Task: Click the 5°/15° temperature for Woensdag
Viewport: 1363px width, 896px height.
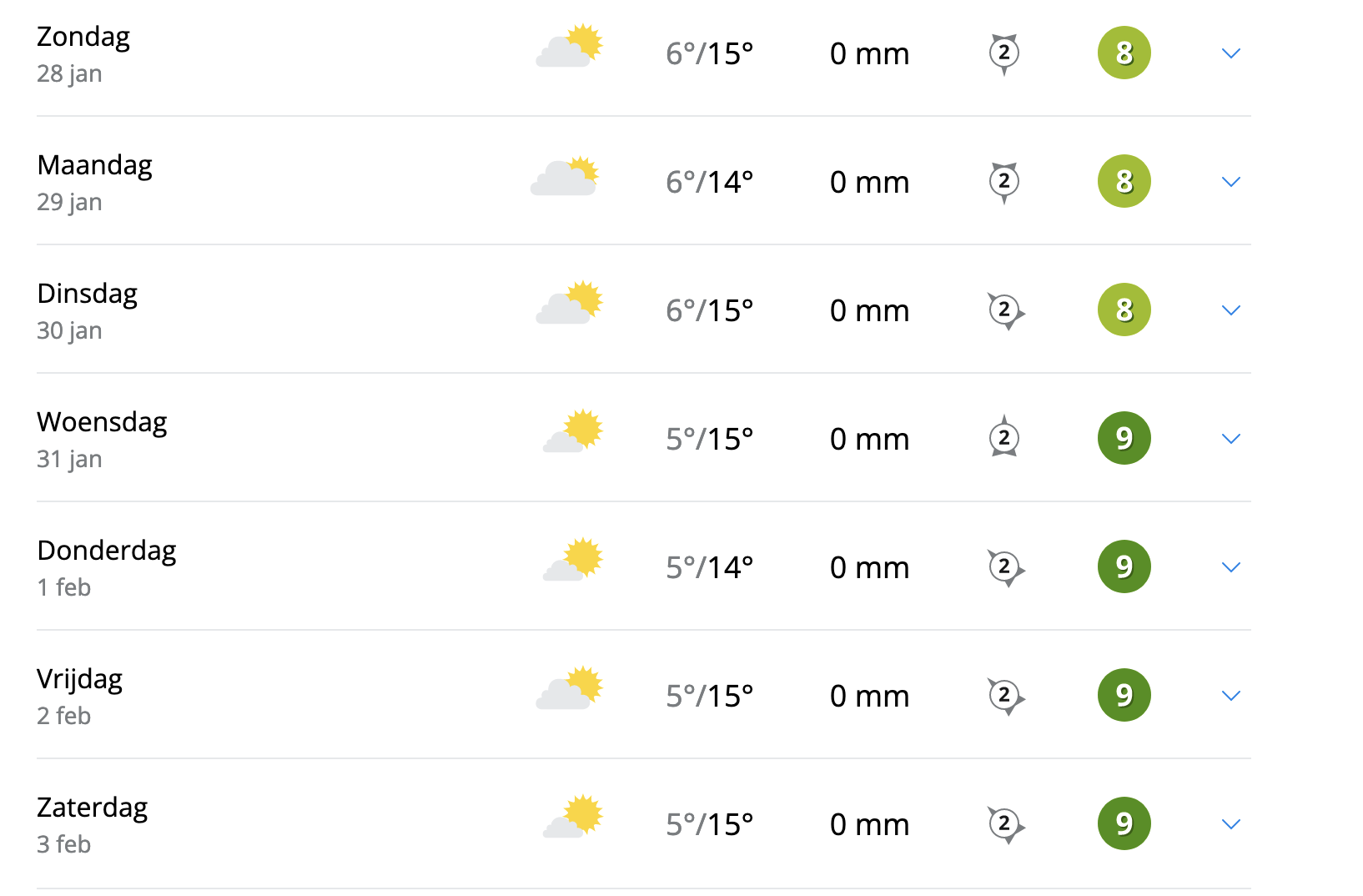Action: 710,439
